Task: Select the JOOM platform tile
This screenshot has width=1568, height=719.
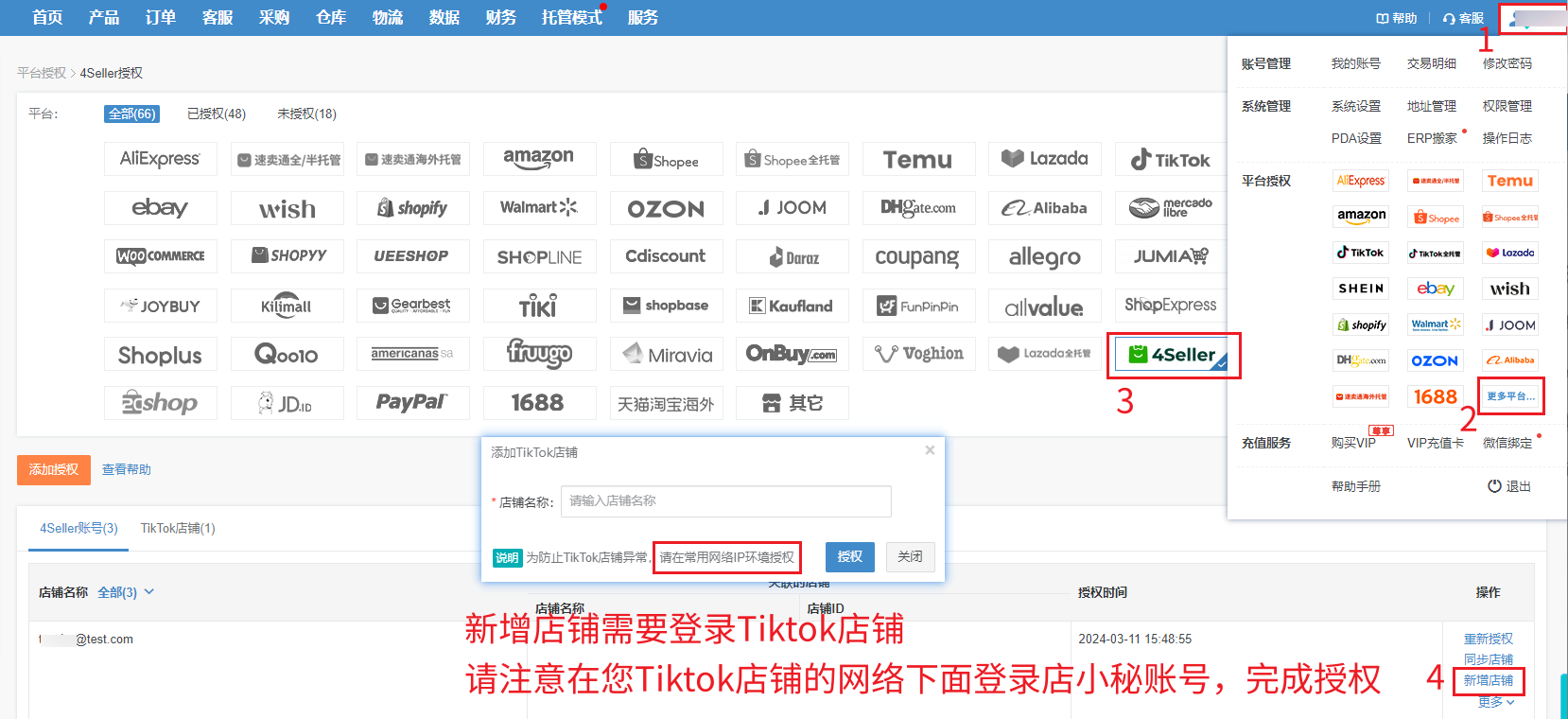Action: pyautogui.click(x=793, y=208)
